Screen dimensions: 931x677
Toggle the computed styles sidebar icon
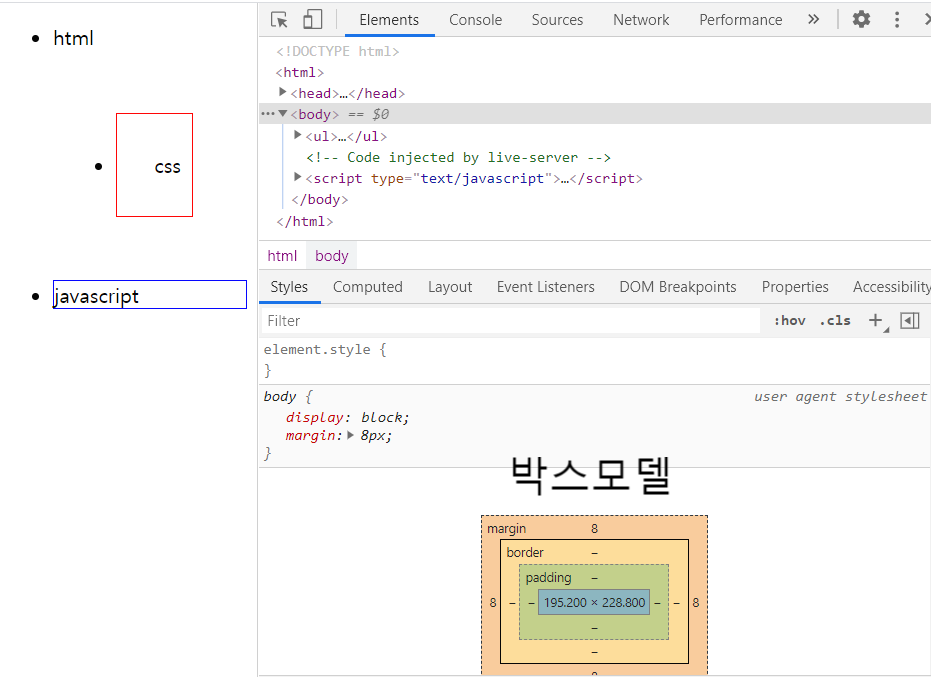pyautogui.click(x=910, y=321)
